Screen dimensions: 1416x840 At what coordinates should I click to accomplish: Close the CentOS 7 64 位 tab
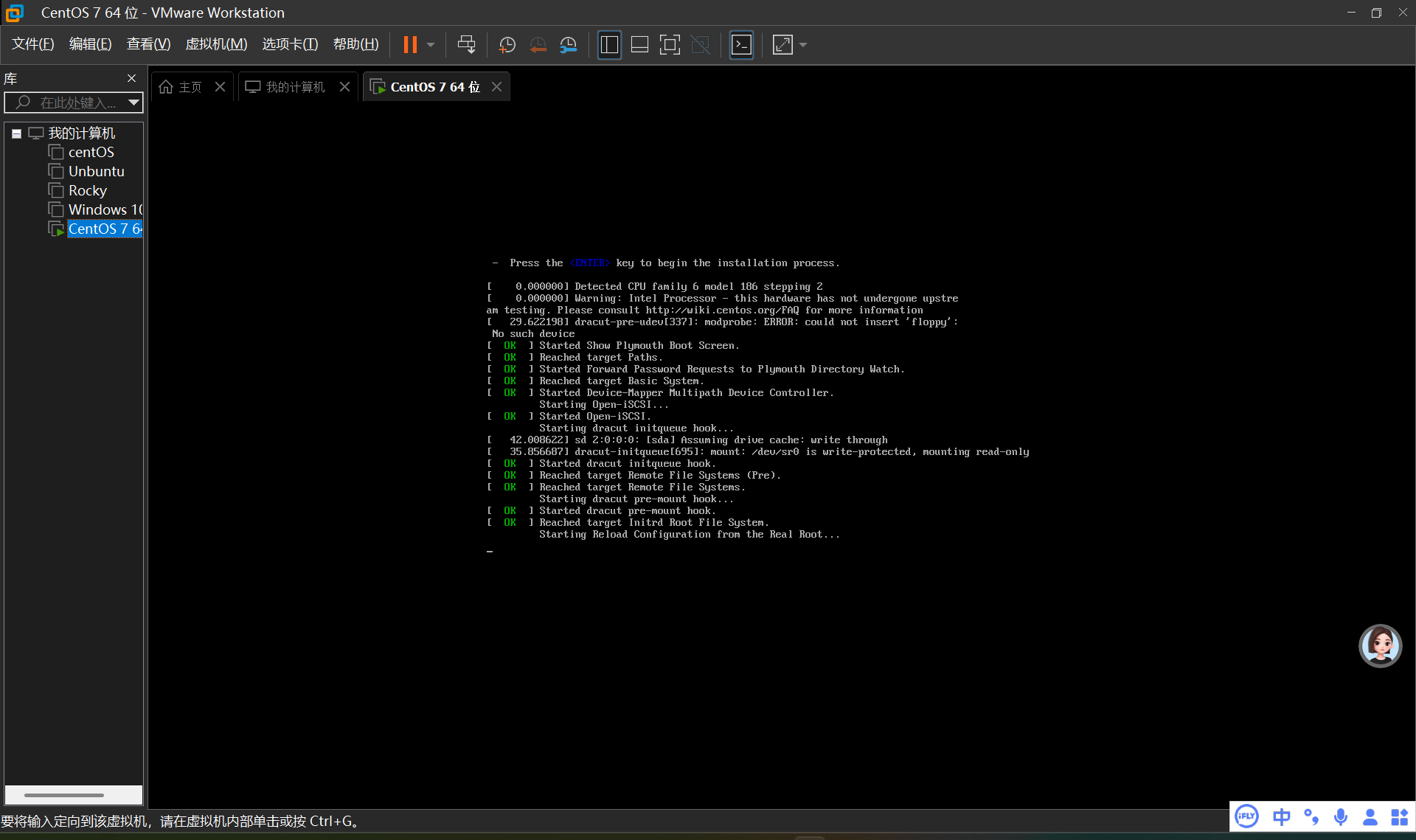[x=496, y=87]
